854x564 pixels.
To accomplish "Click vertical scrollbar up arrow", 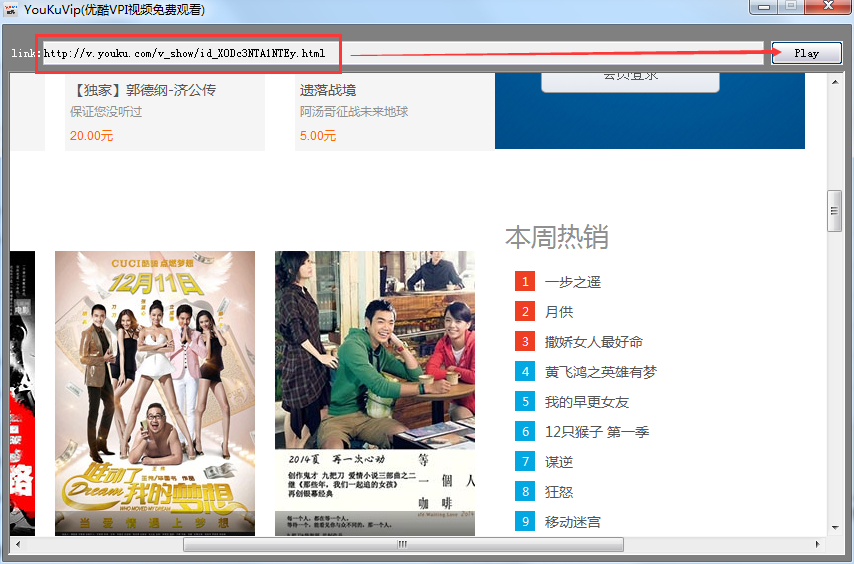I will pos(835,82).
